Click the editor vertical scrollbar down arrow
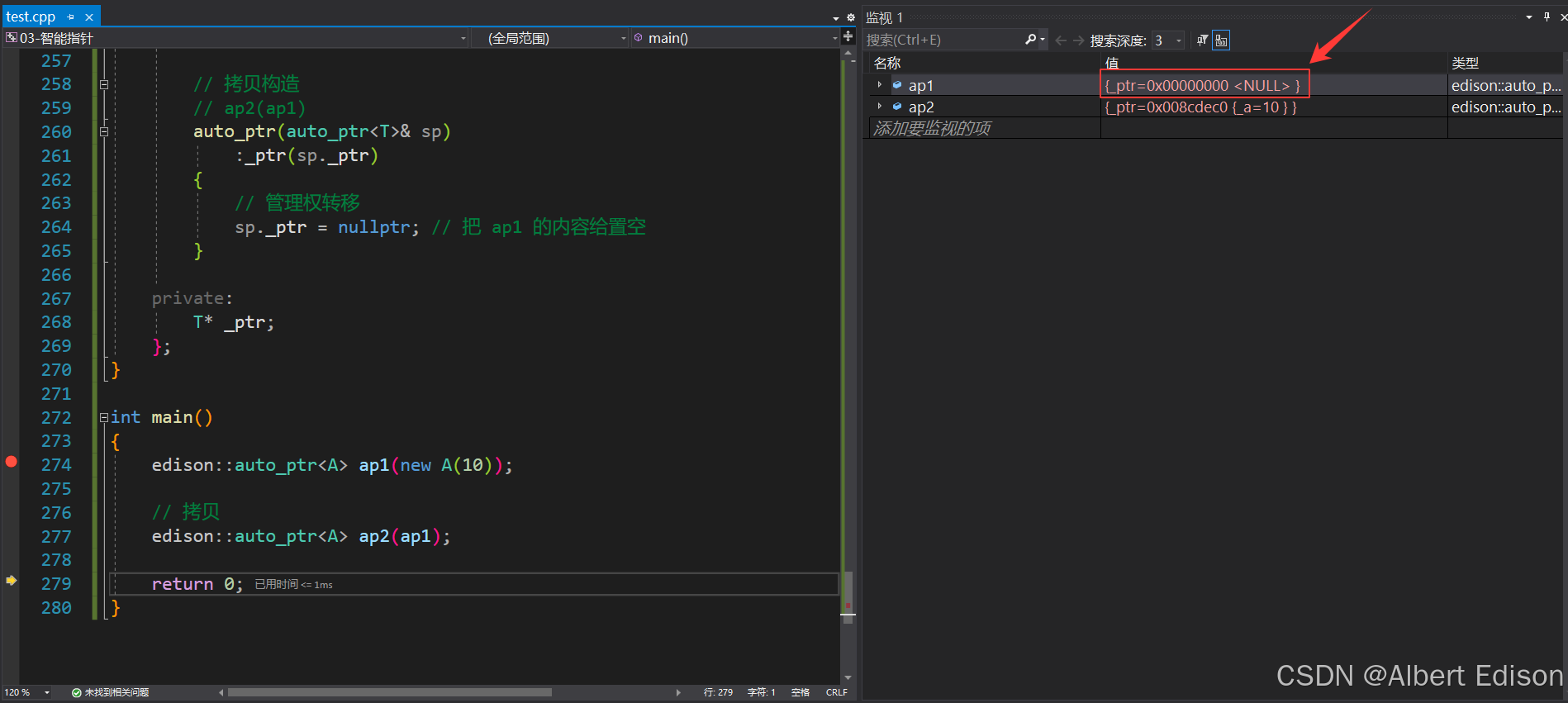1568x703 pixels. 848,678
